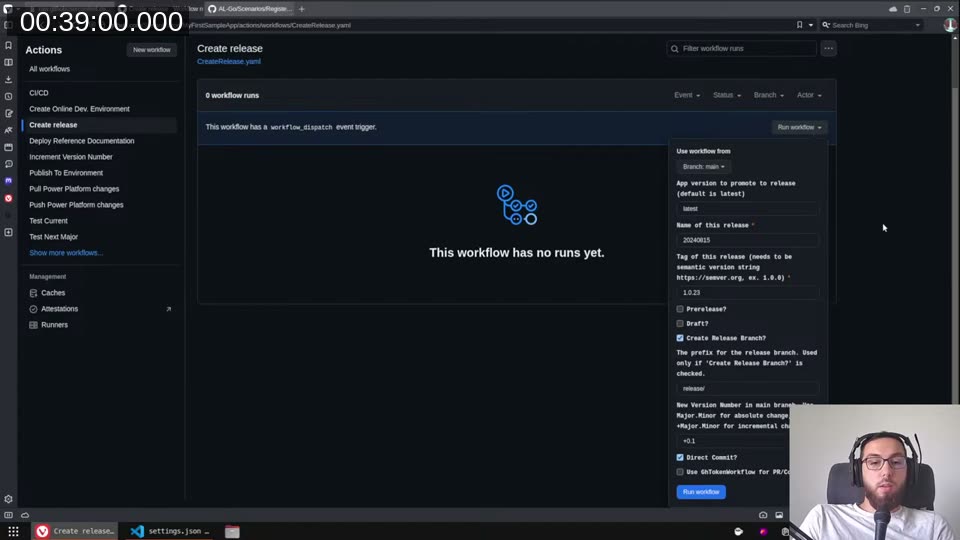Change the Branch: main selector

703,167
